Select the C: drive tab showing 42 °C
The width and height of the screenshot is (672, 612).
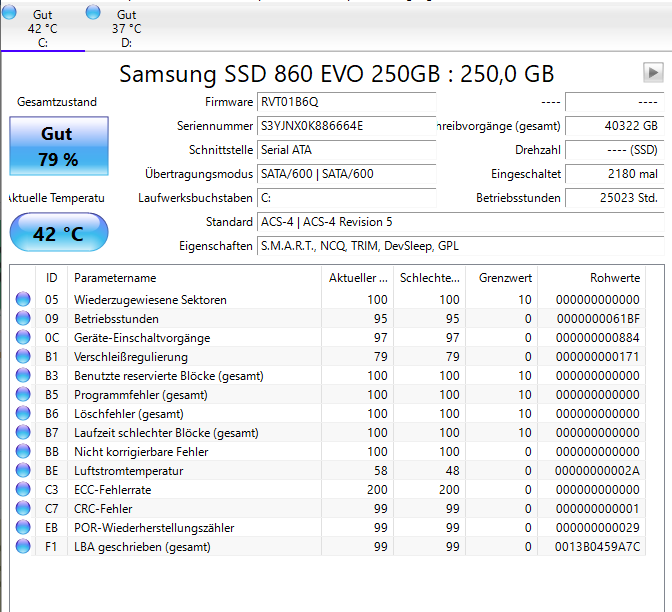42,29
